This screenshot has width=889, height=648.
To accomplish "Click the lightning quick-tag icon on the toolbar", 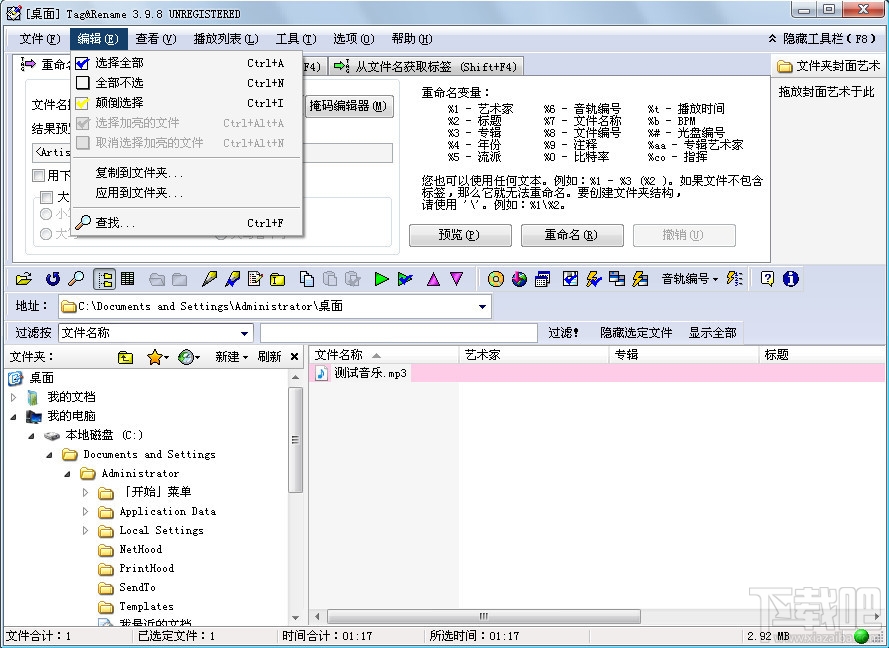I will pos(593,278).
